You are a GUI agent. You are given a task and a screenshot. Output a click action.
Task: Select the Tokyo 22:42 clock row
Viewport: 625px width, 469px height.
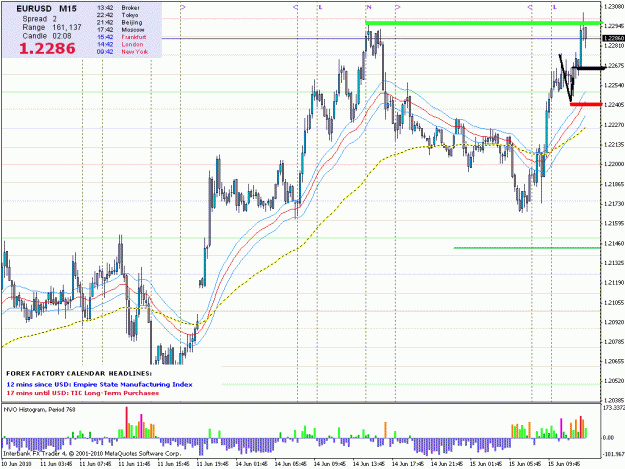point(117,15)
